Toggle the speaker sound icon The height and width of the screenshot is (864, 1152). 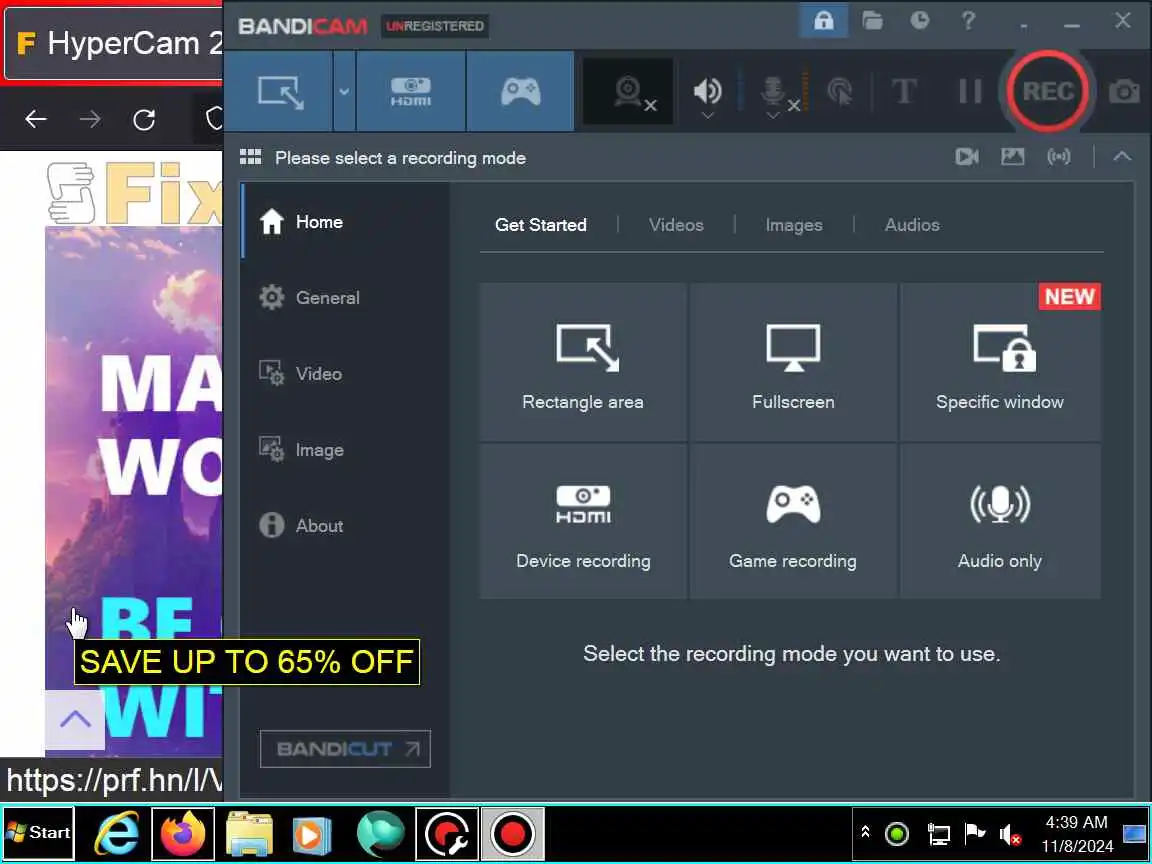coord(707,89)
